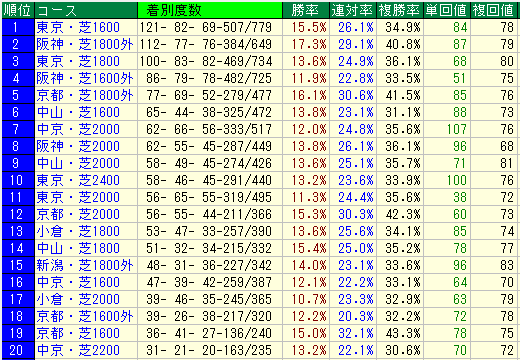Click 複回値 value 68

[507, 146]
